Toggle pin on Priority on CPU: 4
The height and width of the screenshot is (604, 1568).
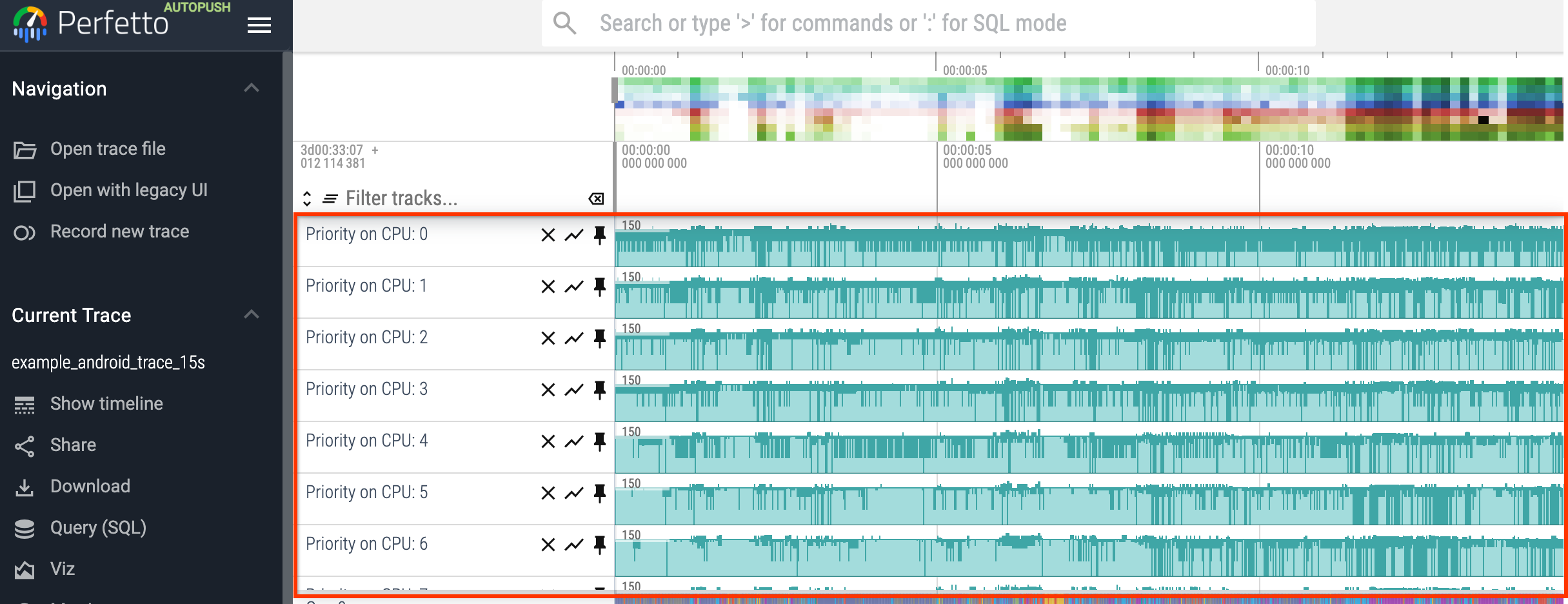600,441
